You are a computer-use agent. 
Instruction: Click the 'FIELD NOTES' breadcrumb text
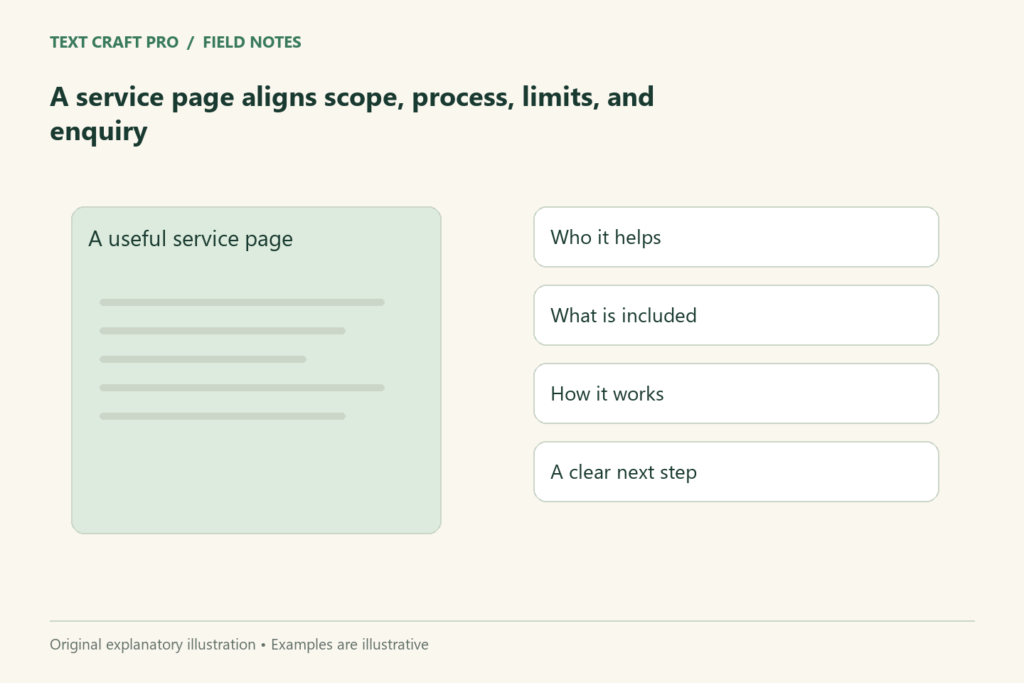click(252, 42)
